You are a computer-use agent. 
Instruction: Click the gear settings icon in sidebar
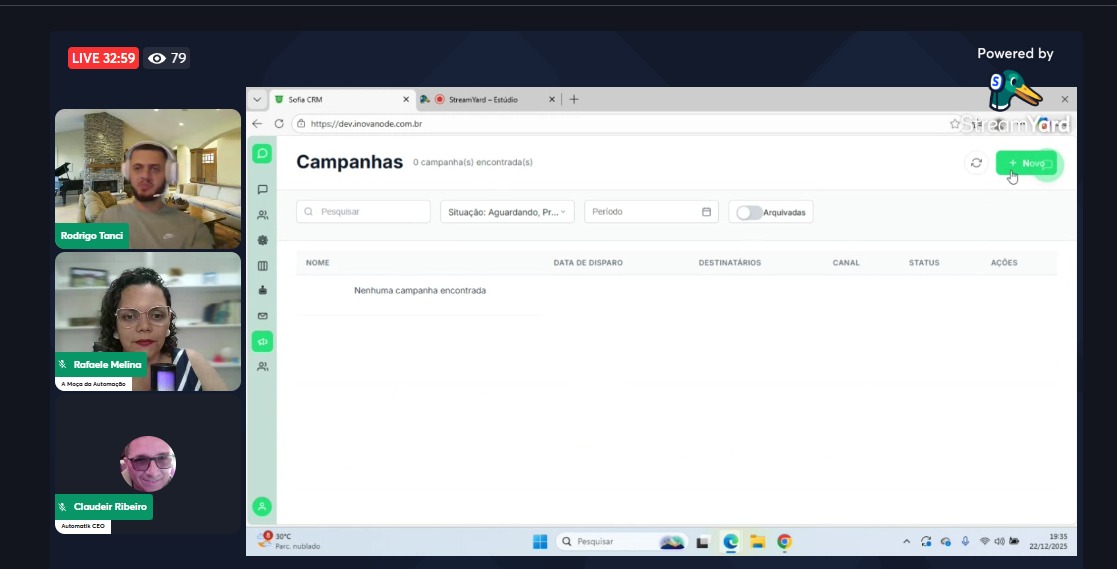[262, 240]
